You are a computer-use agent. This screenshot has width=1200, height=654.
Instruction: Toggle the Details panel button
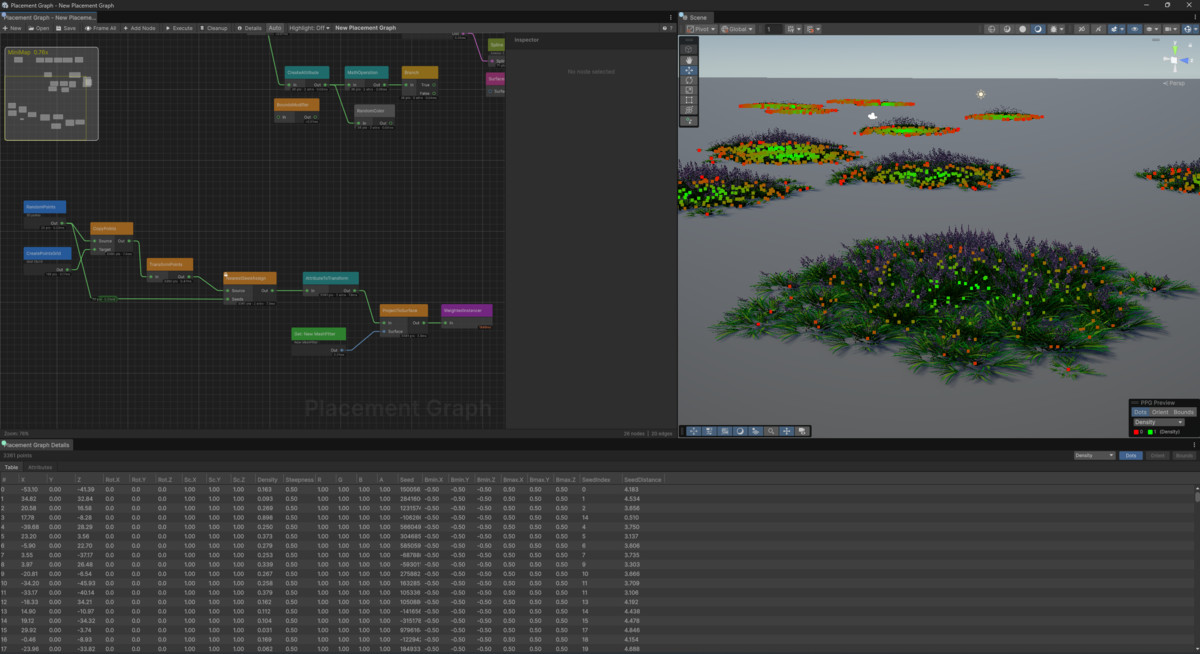point(249,28)
